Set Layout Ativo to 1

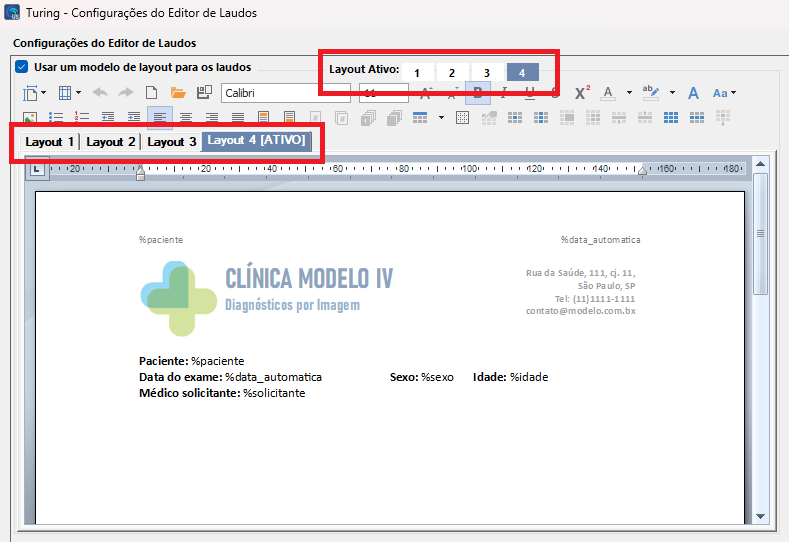point(417,73)
